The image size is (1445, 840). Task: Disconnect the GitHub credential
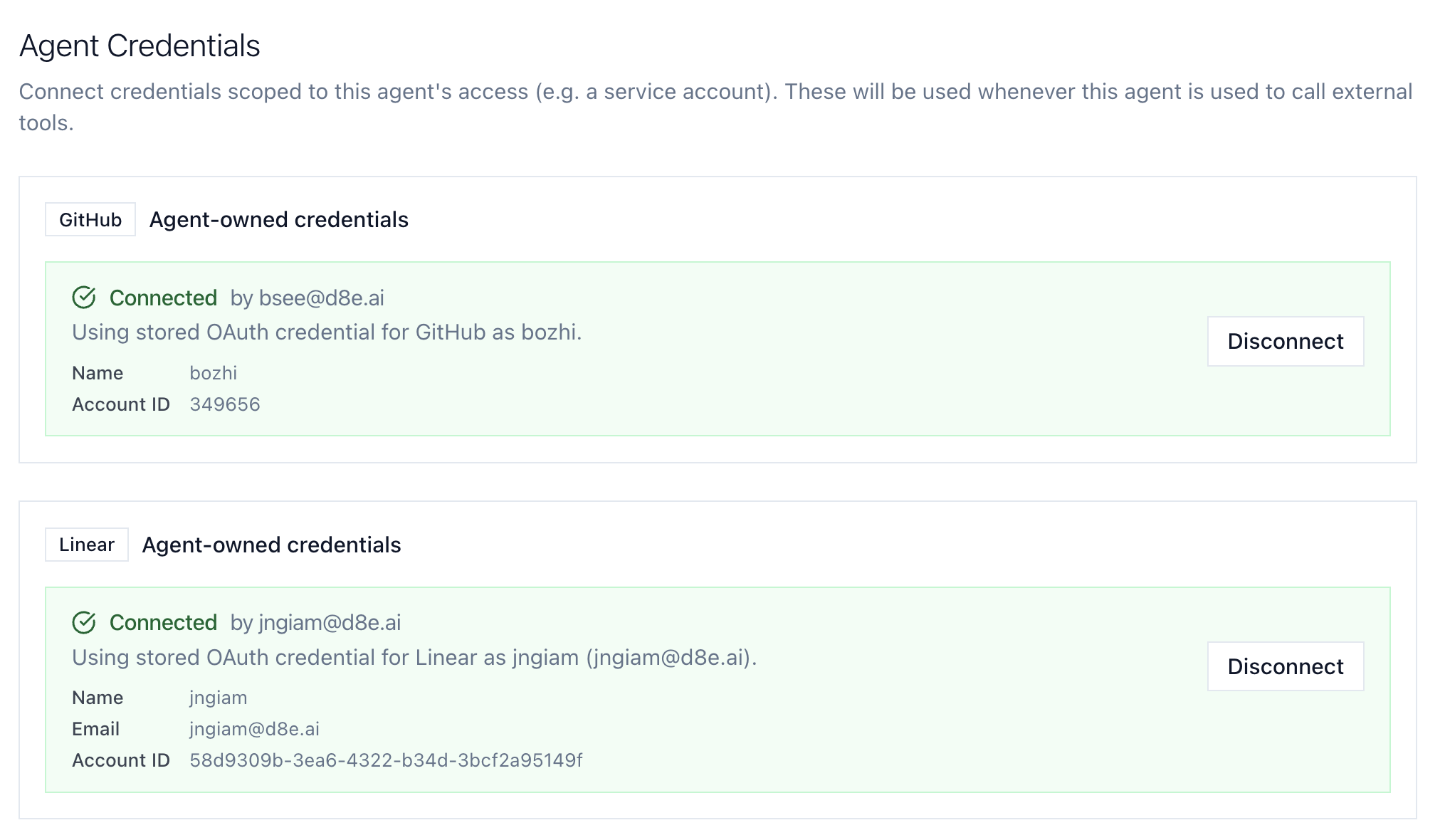(x=1285, y=342)
